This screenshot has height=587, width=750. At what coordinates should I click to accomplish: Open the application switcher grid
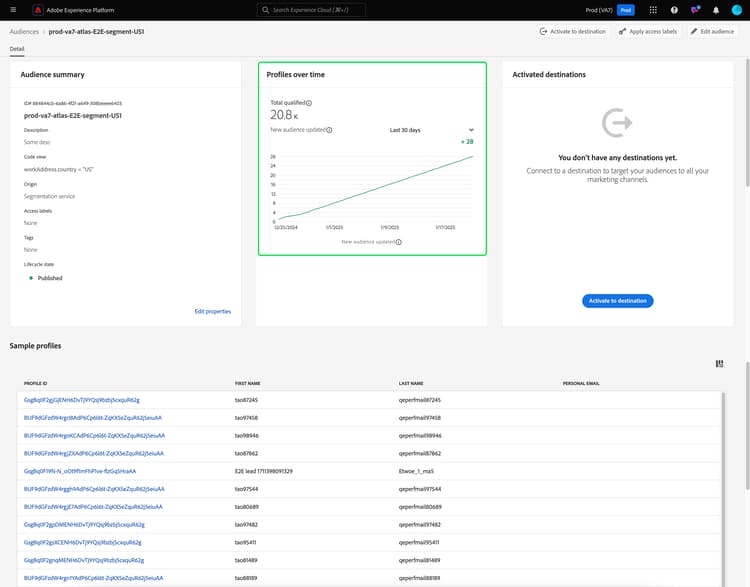653,10
